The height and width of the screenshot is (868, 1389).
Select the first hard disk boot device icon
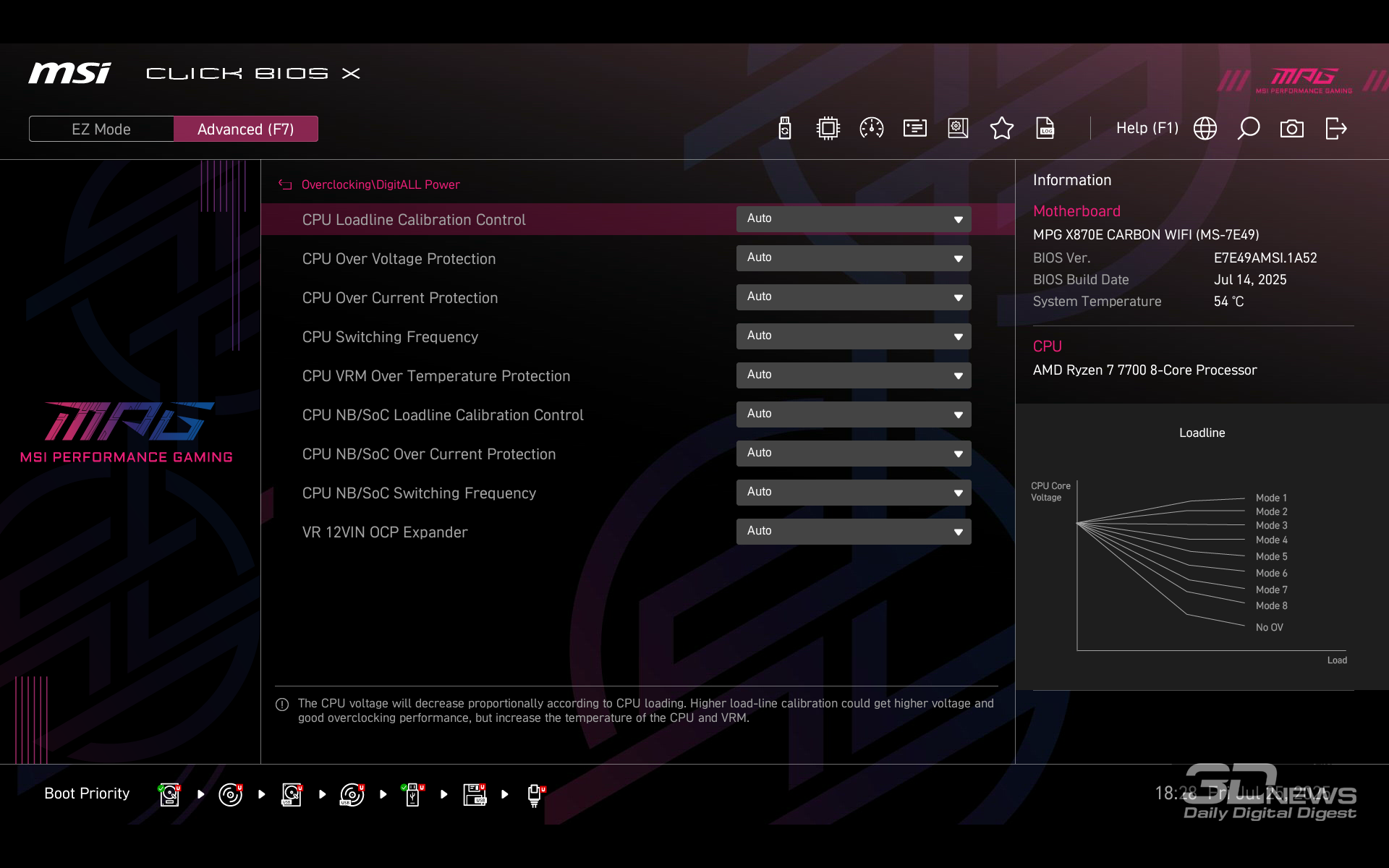click(x=170, y=794)
